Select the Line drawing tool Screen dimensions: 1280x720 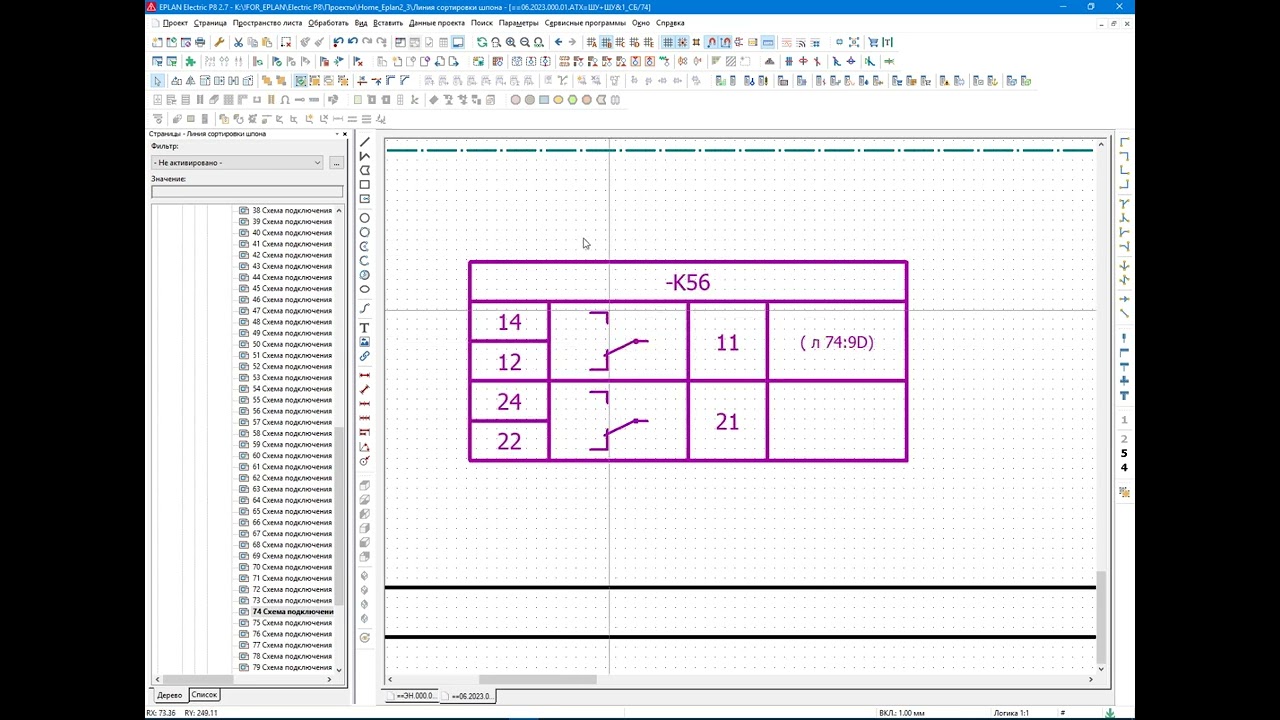click(365, 142)
